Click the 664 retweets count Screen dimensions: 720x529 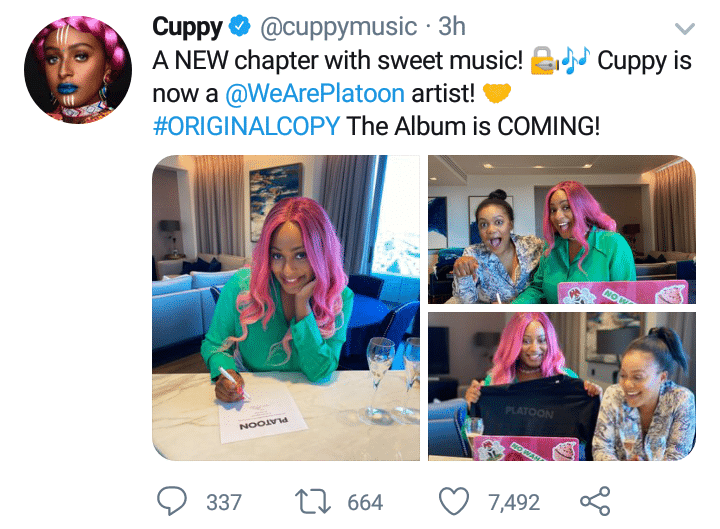coord(365,502)
